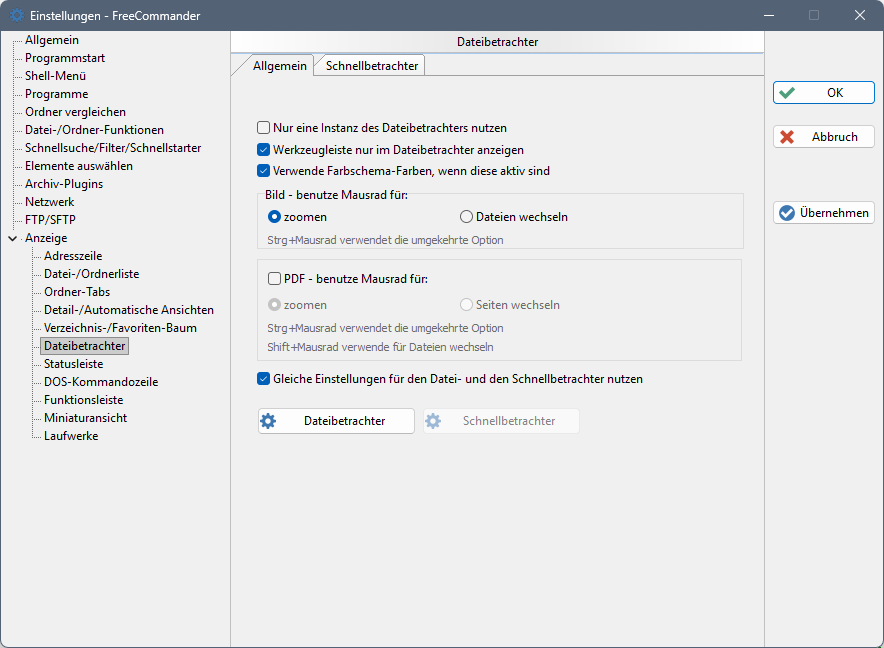Screen dimensions: 884x648
Task: Select Archiv-Plugins in the category tree
Action: 64,184
